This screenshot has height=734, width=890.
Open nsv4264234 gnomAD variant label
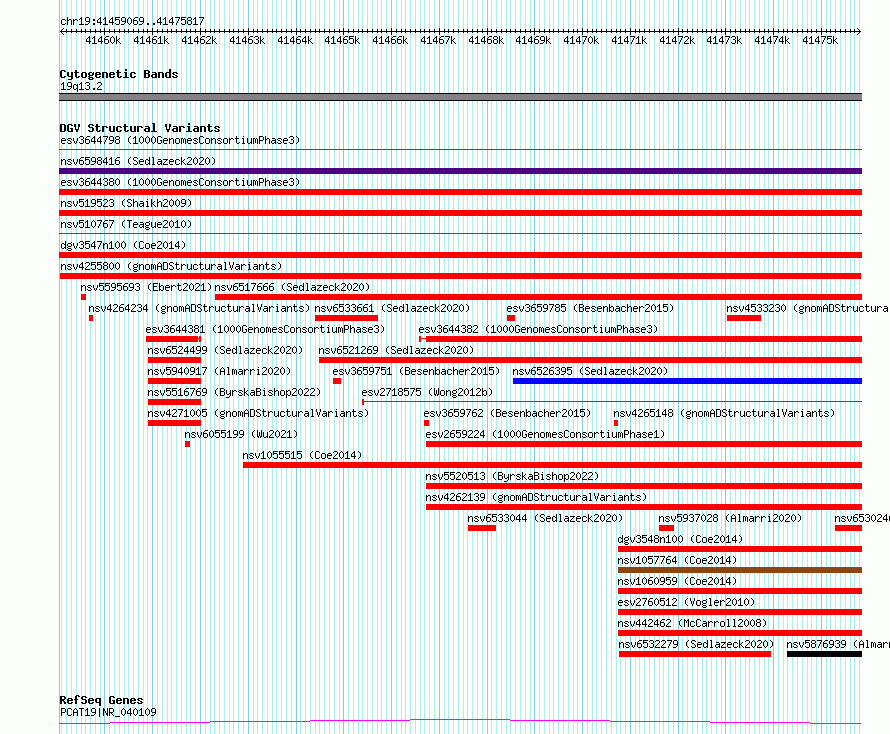tap(199, 308)
